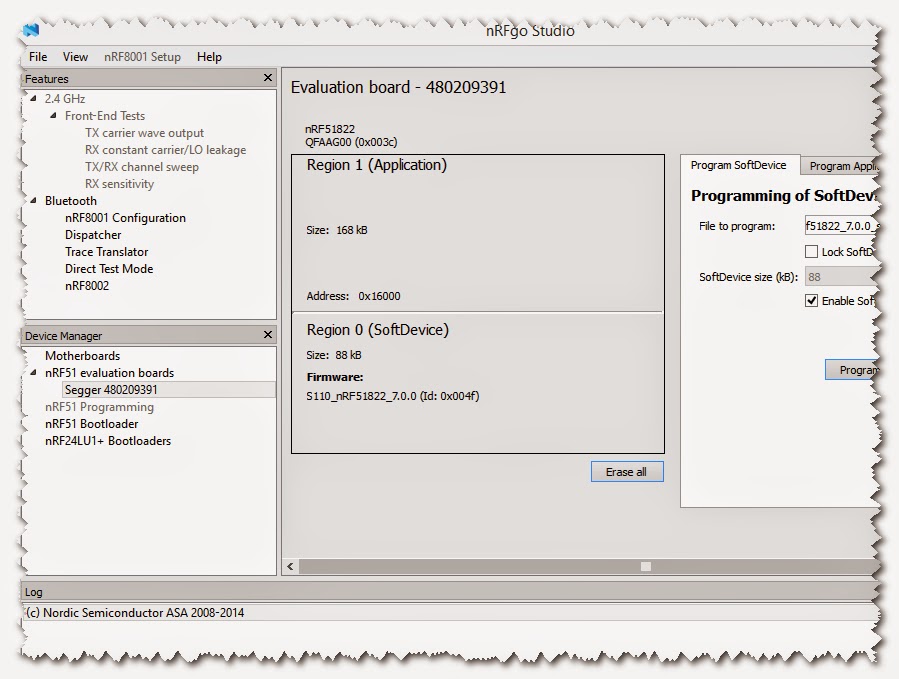Viewport: 899px width, 679px height.
Task: Select the Front-End Tests item
Action: [105, 116]
